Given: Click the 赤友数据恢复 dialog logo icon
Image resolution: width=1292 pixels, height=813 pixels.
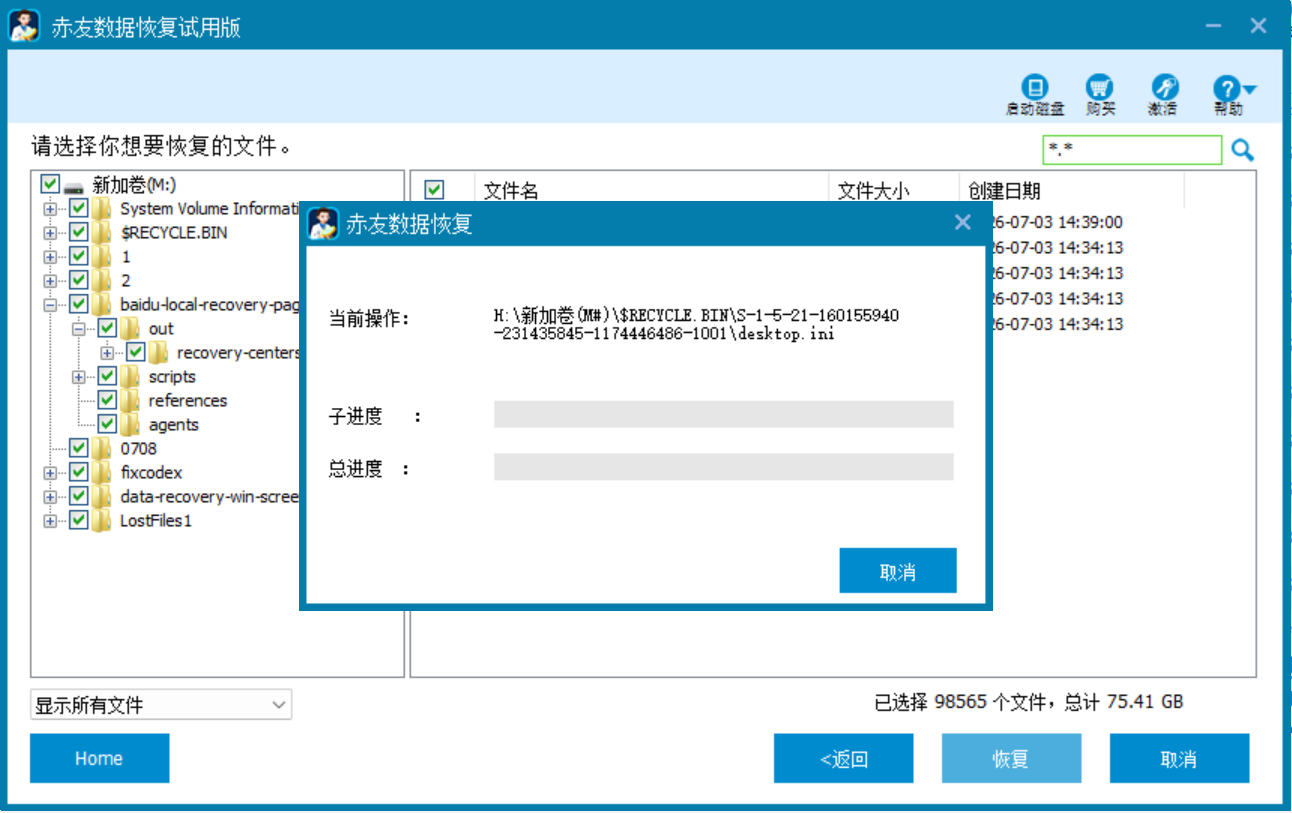Looking at the screenshot, I should click(x=322, y=223).
